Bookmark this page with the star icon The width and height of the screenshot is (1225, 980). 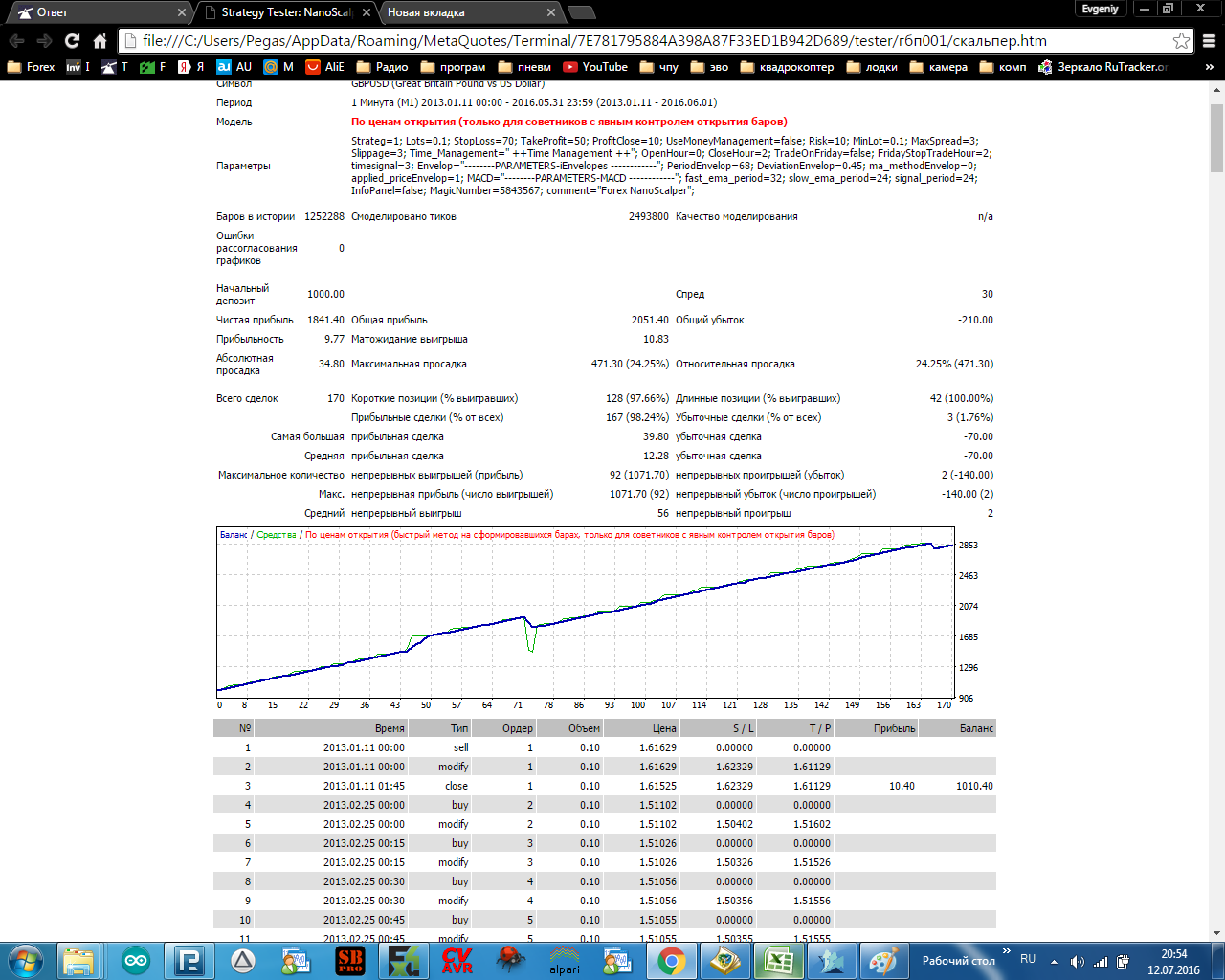click(1181, 41)
